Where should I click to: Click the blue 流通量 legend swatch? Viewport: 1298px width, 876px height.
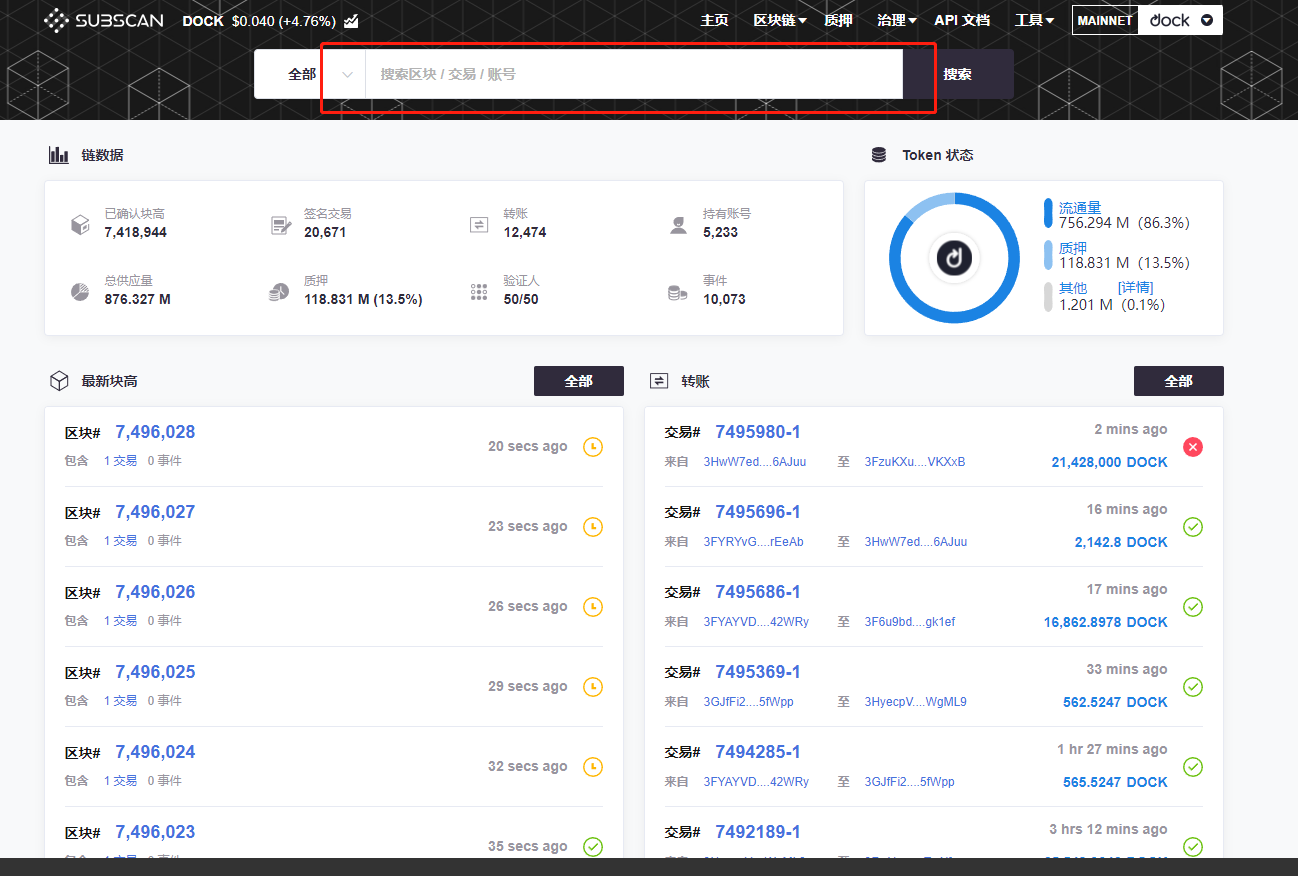[x=1048, y=213]
